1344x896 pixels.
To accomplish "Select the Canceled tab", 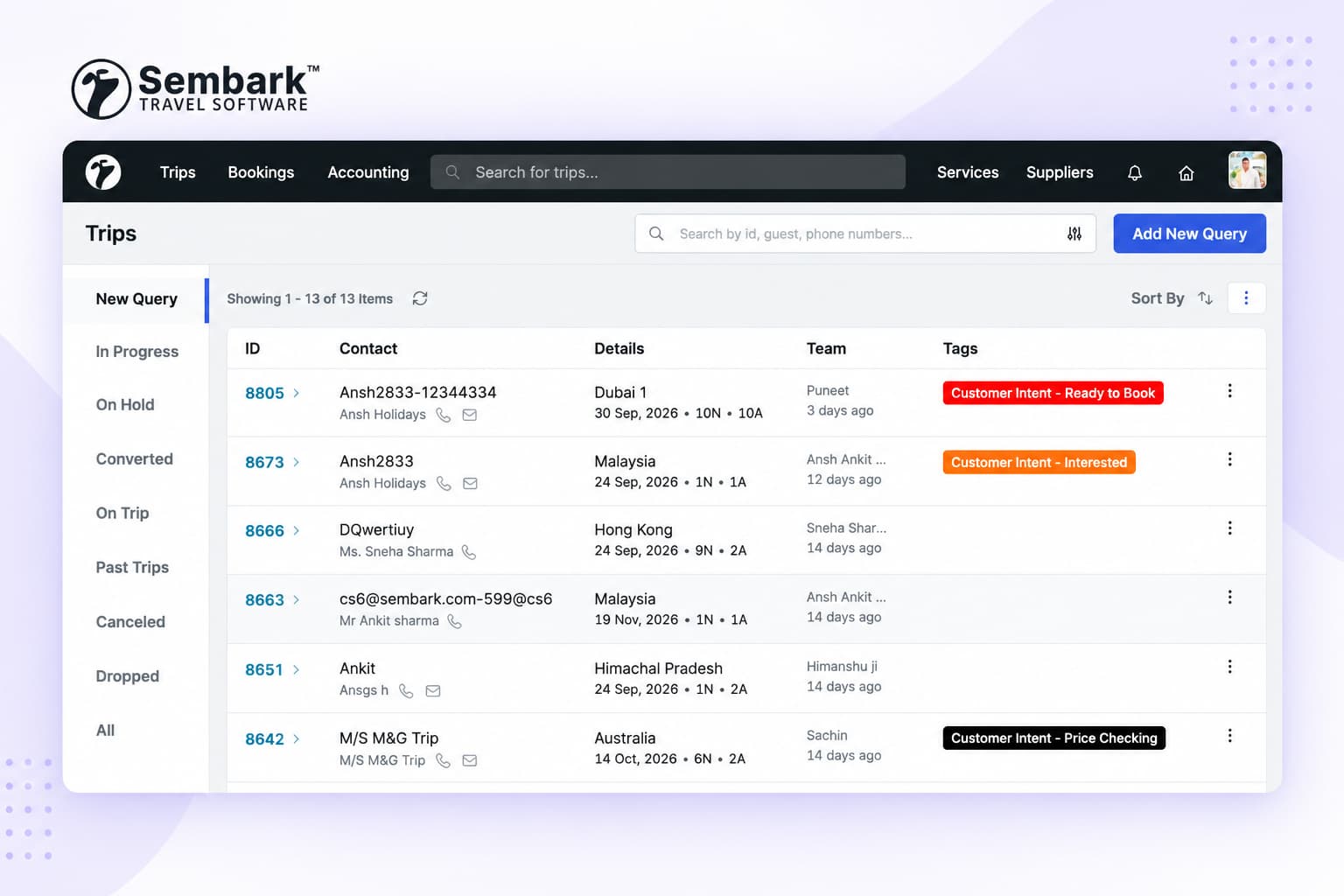I will click(130, 622).
